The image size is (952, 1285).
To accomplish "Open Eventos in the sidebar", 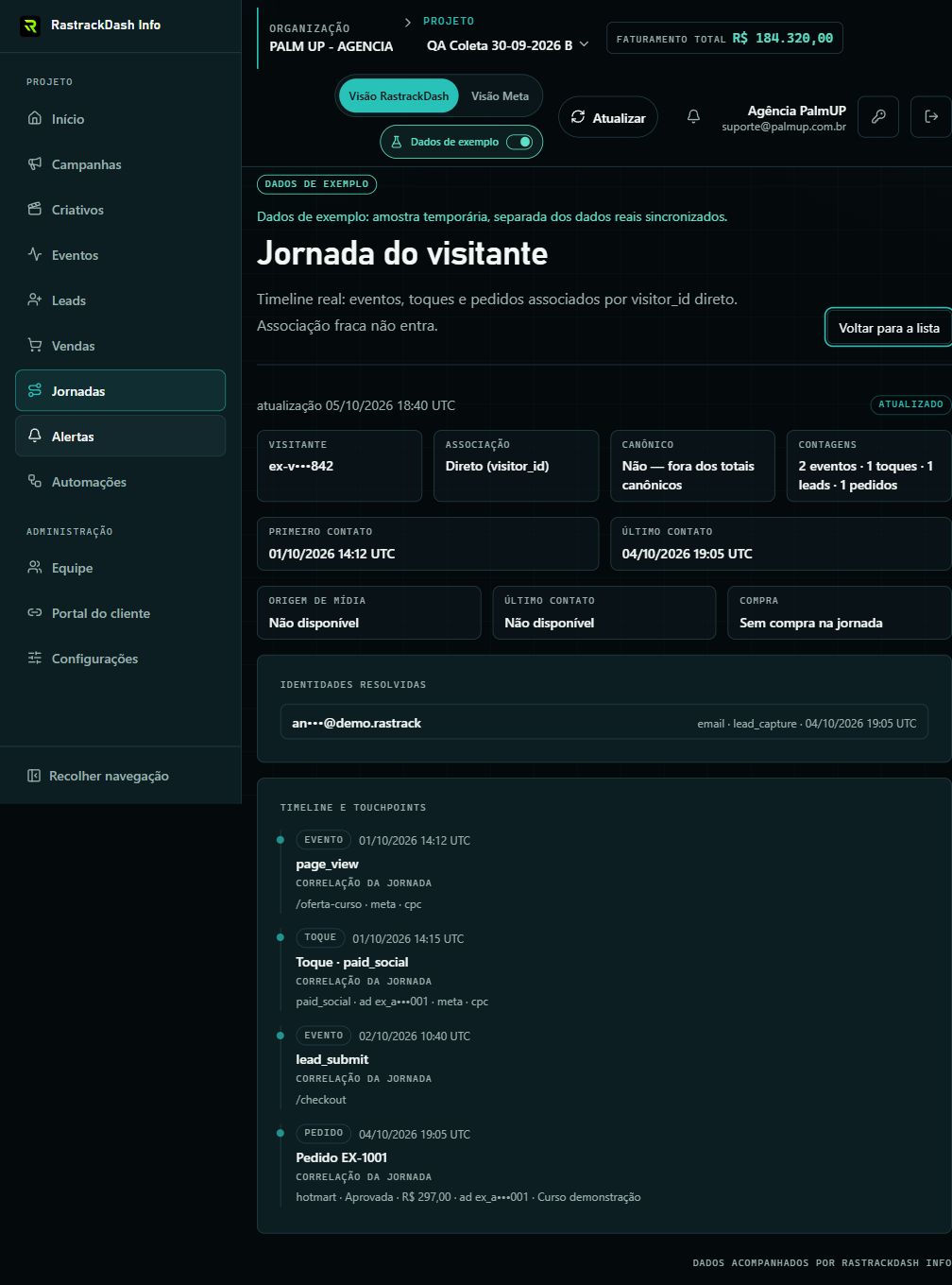I will tap(120, 255).
